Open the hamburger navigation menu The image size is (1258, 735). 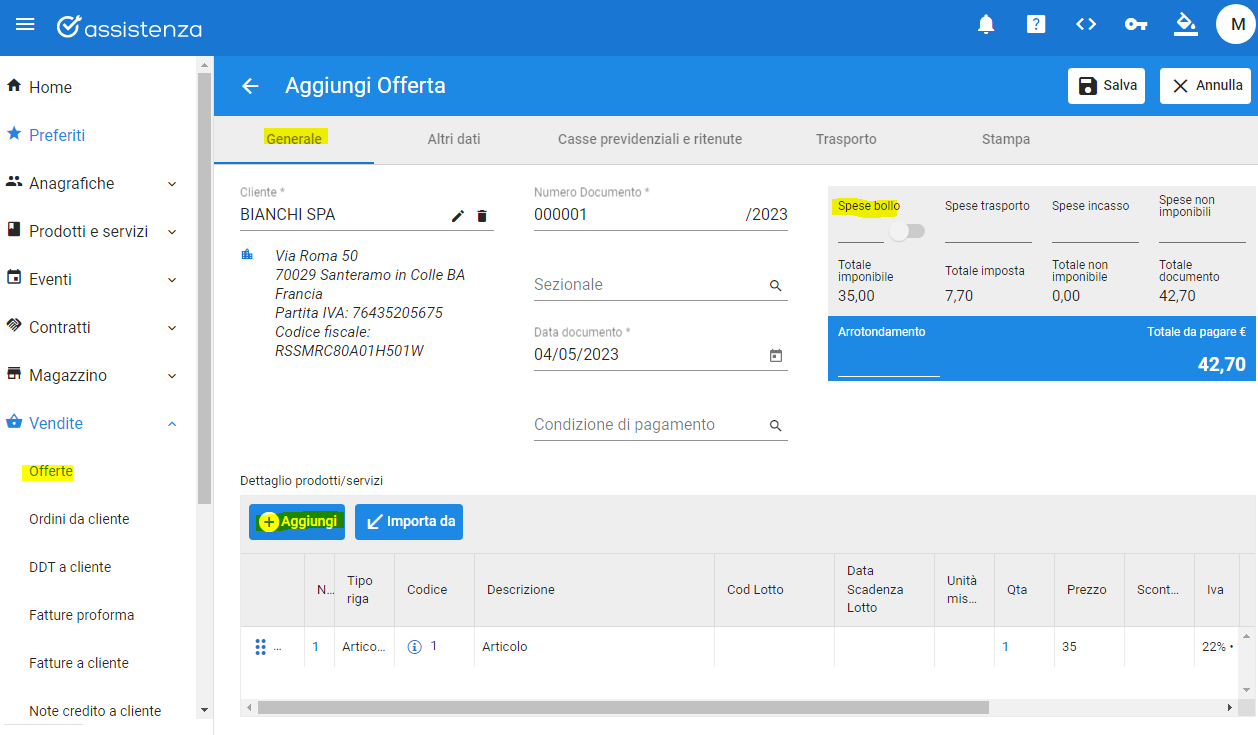[x=25, y=25]
